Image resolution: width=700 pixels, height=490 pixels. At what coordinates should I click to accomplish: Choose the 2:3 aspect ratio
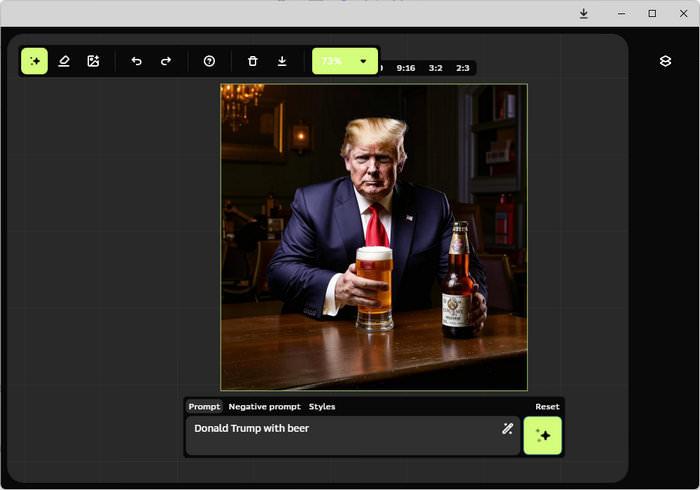(463, 68)
